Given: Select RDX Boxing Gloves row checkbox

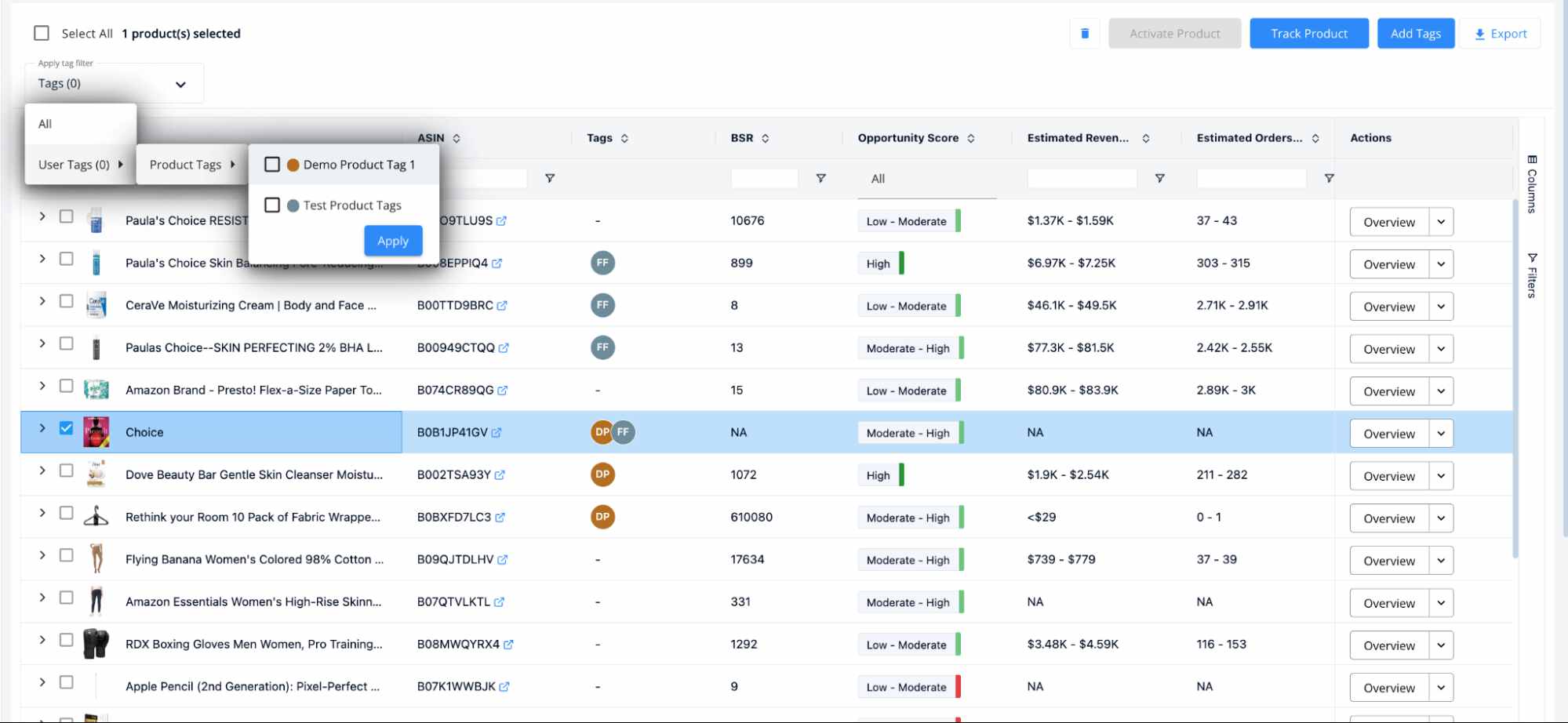Looking at the screenshot, I should coord(67,640).
